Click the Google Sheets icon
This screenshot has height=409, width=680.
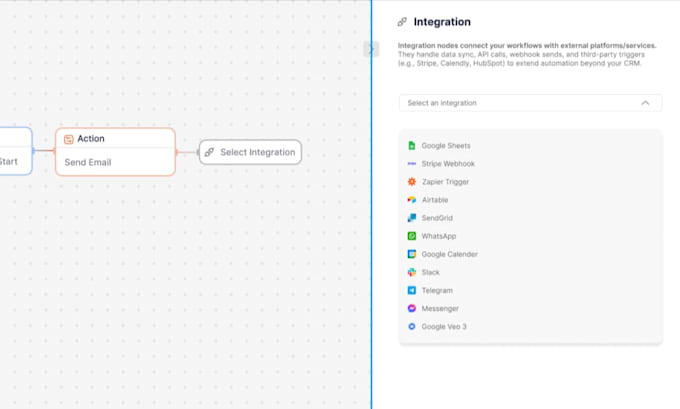411,146
